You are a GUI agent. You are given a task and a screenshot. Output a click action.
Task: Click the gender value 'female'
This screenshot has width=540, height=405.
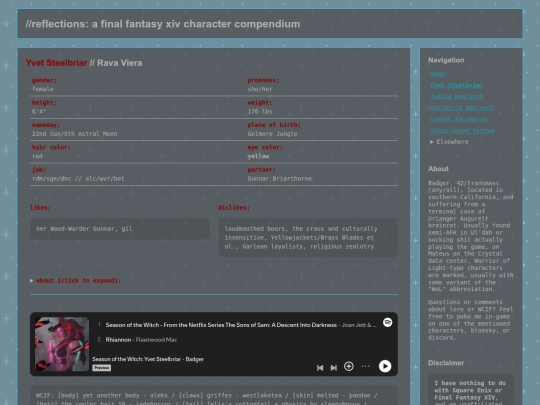[43, 89]
